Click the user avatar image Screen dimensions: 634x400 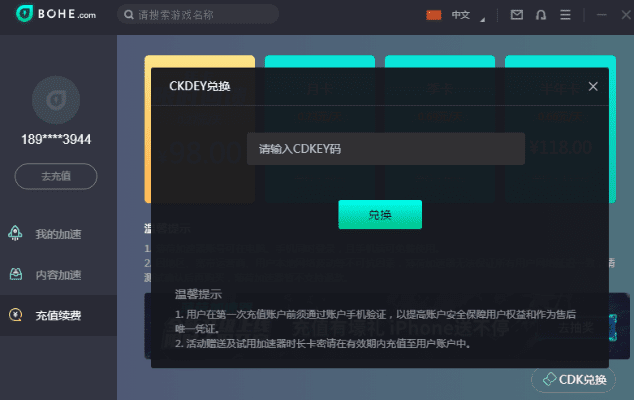[56, 100]
